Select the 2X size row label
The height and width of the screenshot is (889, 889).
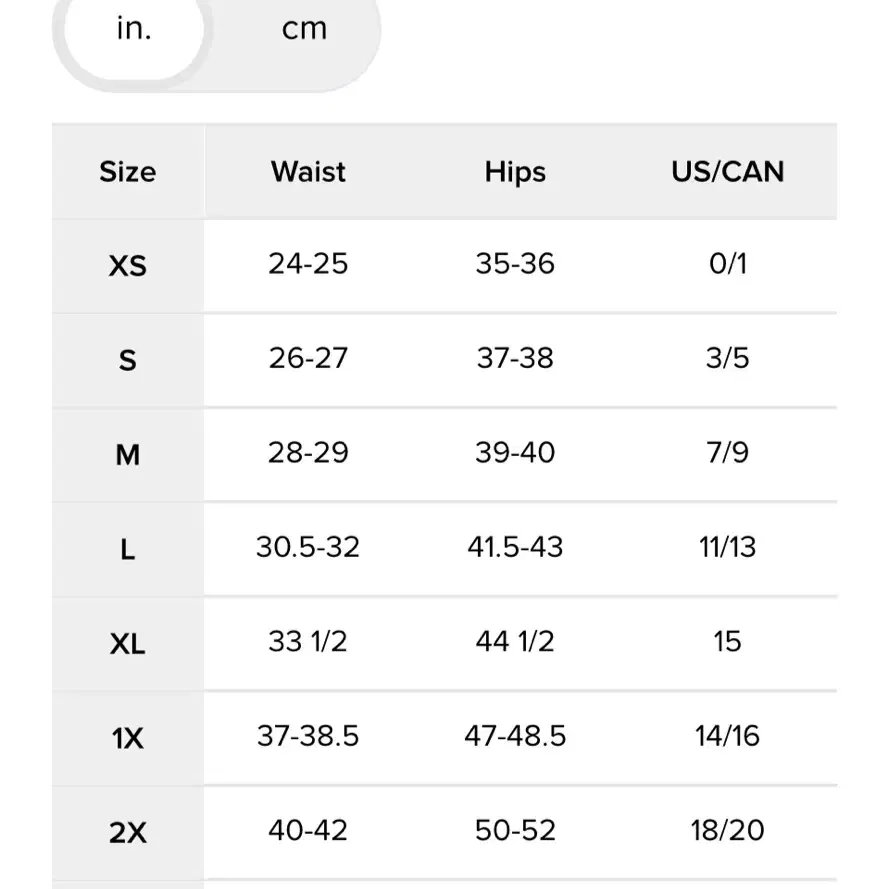point(128,833)
